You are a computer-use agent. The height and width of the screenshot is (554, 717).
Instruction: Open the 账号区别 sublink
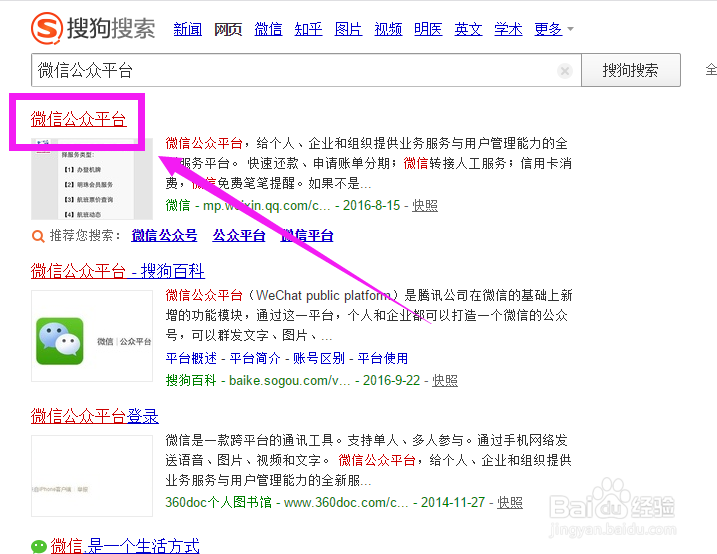pos(319,358)
